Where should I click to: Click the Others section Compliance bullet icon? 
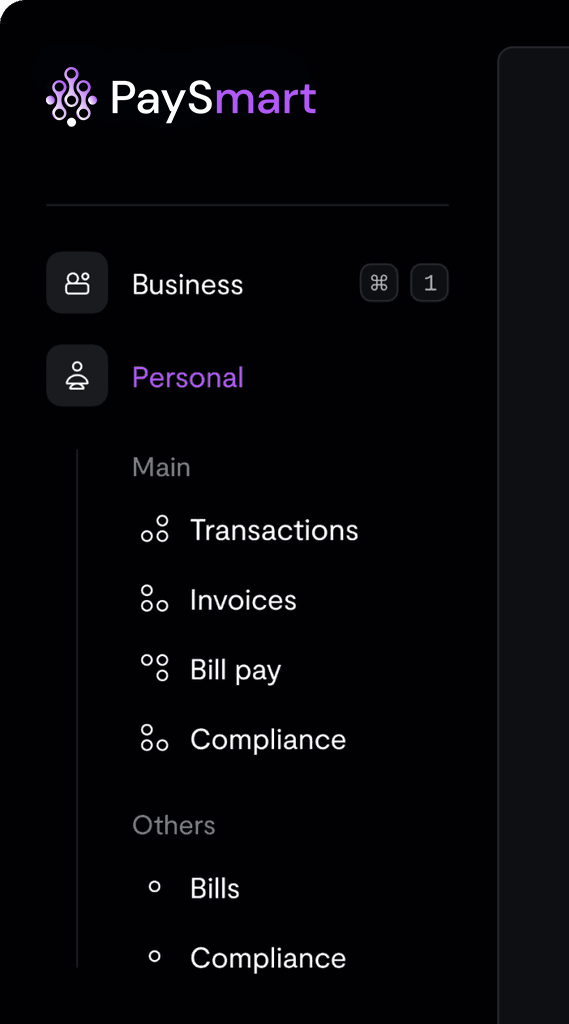pyautogui.click(x=155, y=957)
